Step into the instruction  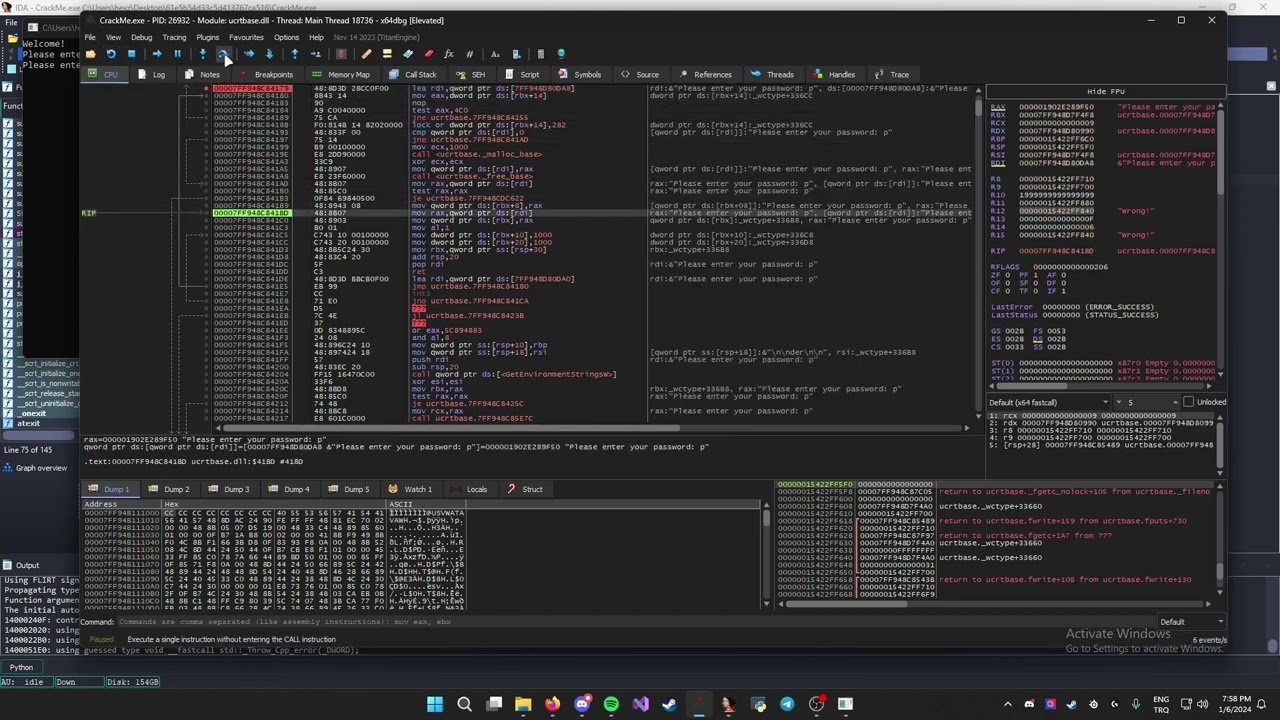(203, 54)
